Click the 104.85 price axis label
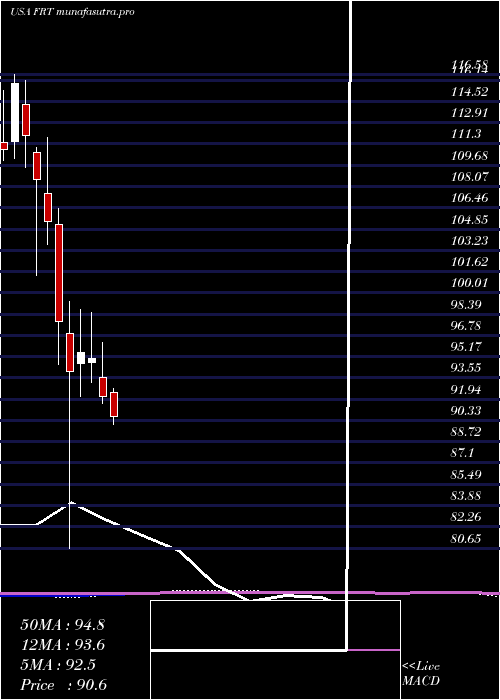Viewport: 500px width, 700px height. tap(469, 220)
